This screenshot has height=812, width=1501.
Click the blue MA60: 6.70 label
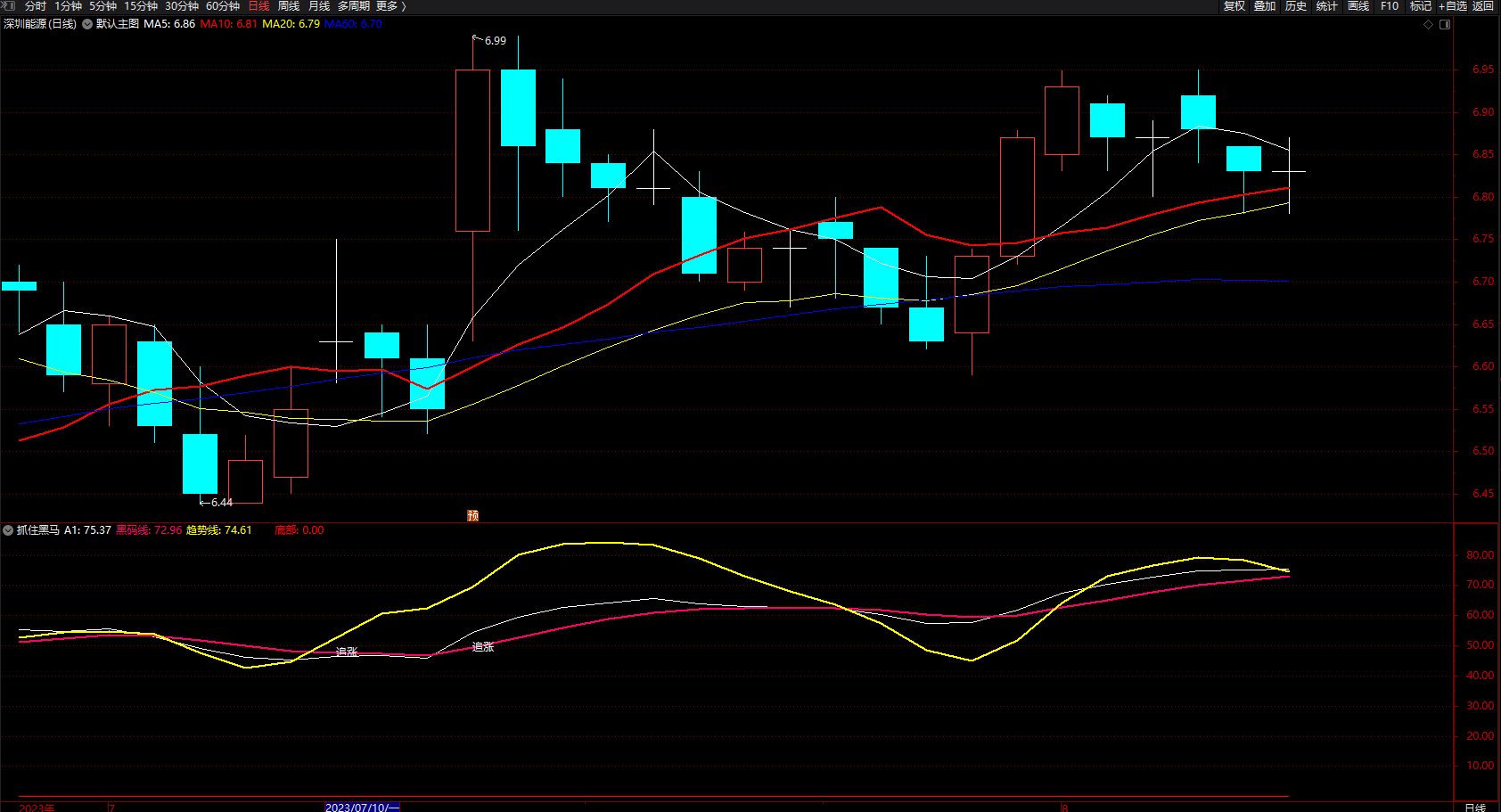pyautogui.click(x=353, y=24)
